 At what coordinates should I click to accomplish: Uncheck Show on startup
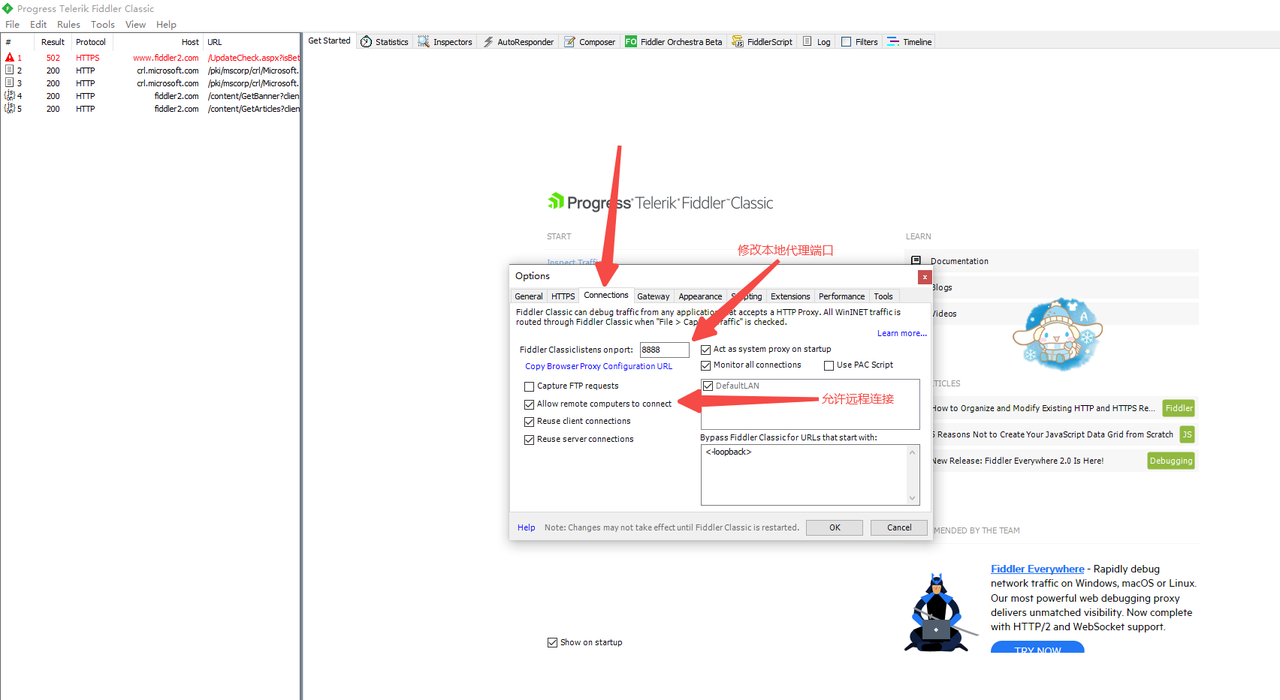tap(552, 642)
